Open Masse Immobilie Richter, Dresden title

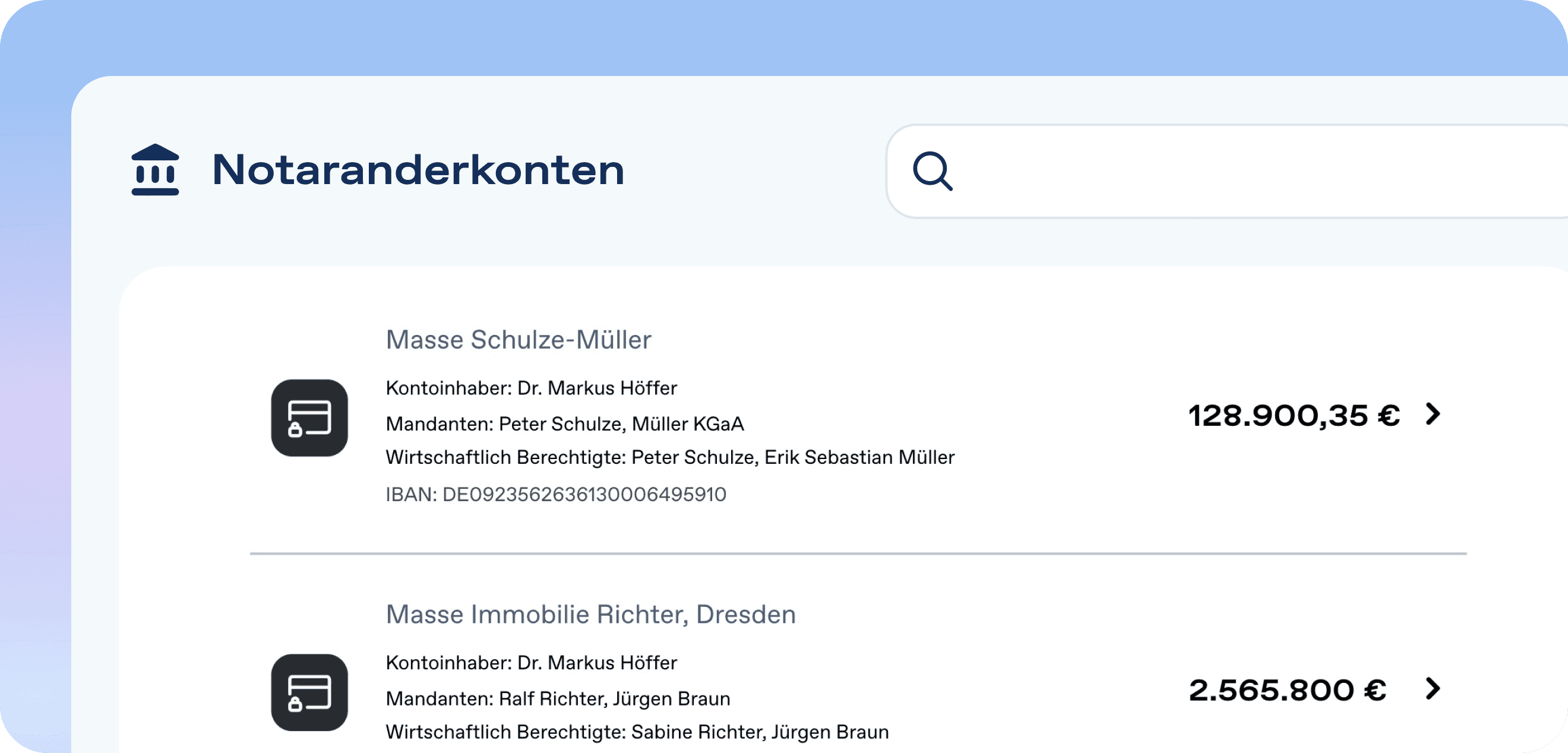point(590,614)
